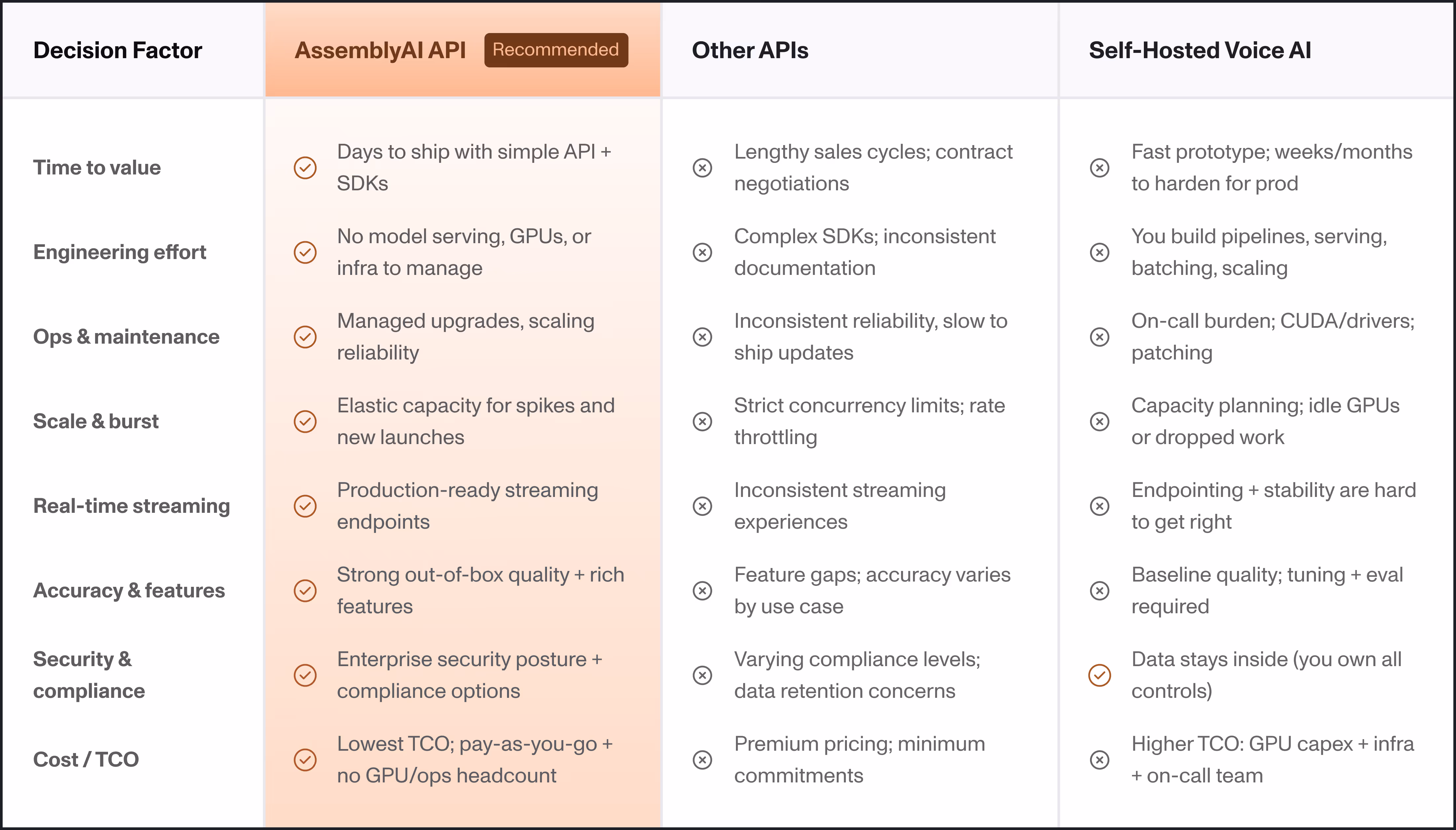
Task: Click the X icon beside 'Fast prototype' text
Action: (1099, 168)
